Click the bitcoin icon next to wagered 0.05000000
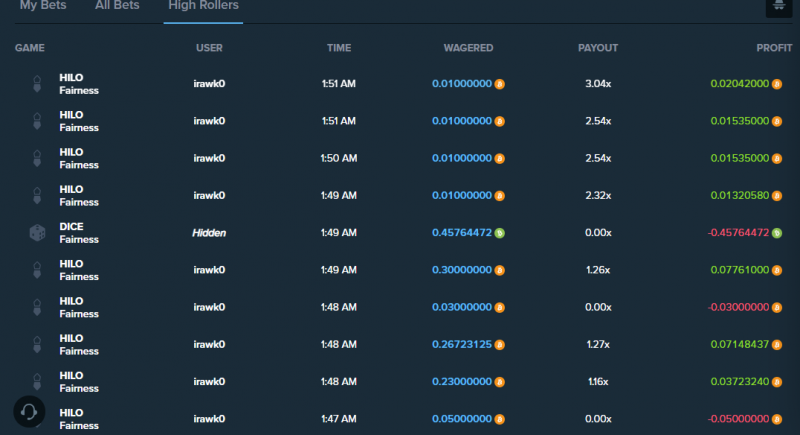 click(499, 419)
